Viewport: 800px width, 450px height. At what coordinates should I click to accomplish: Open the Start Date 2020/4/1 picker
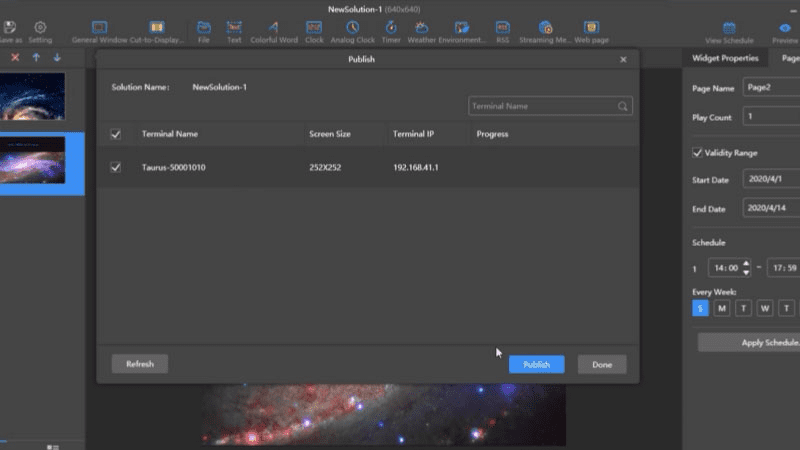[x=771, y=179]
